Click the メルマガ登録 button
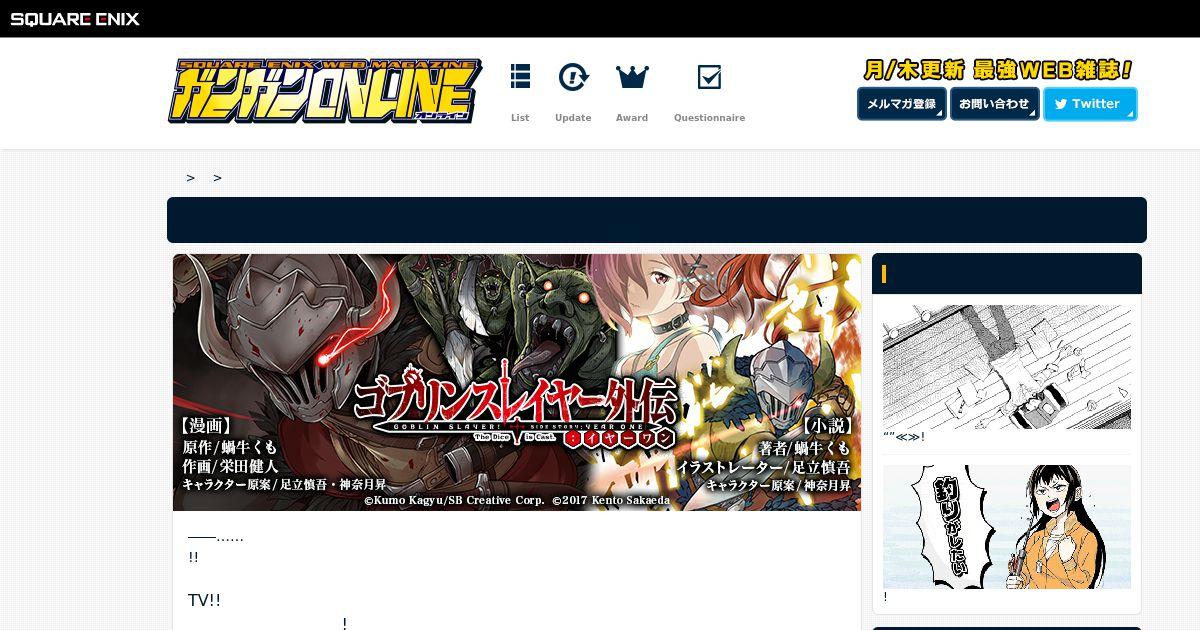The width and height of the screenshot is (1200, 630). point(902,104)
